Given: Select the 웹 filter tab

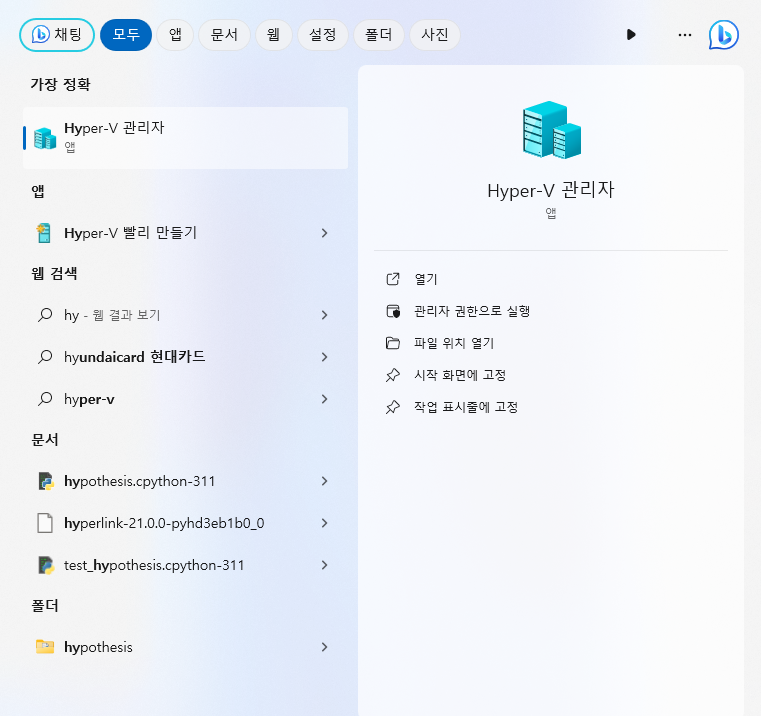Looking at the screenshot, I should pos(274,35).
